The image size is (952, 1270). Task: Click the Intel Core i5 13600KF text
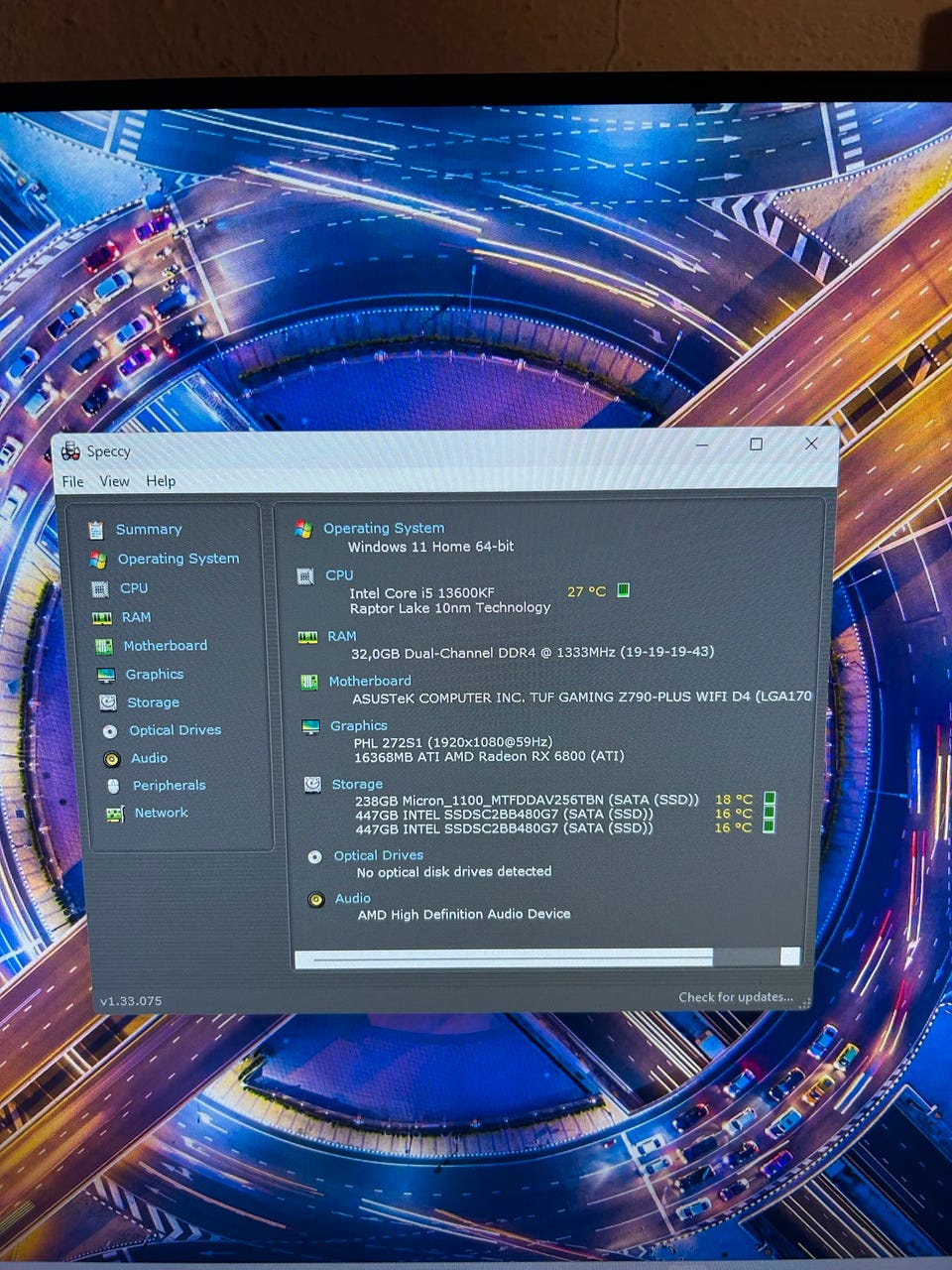tap(421, 593)
